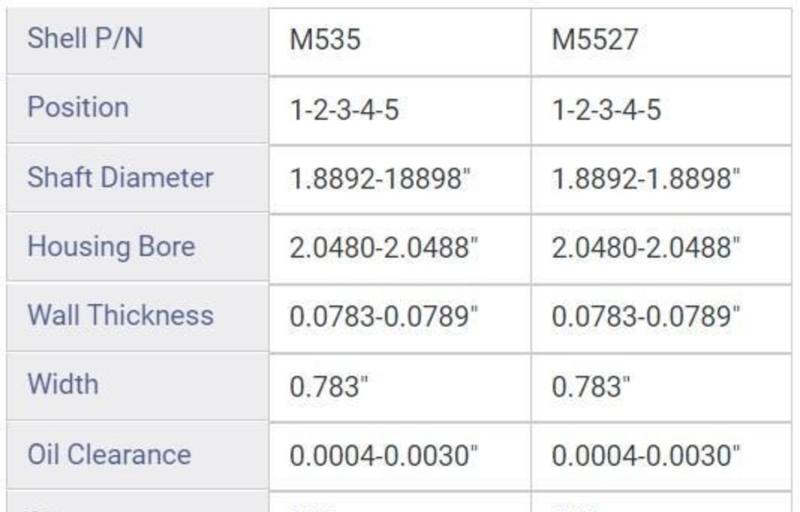Click Oil Clearance value in M5527 column

[x=646, y=456]
